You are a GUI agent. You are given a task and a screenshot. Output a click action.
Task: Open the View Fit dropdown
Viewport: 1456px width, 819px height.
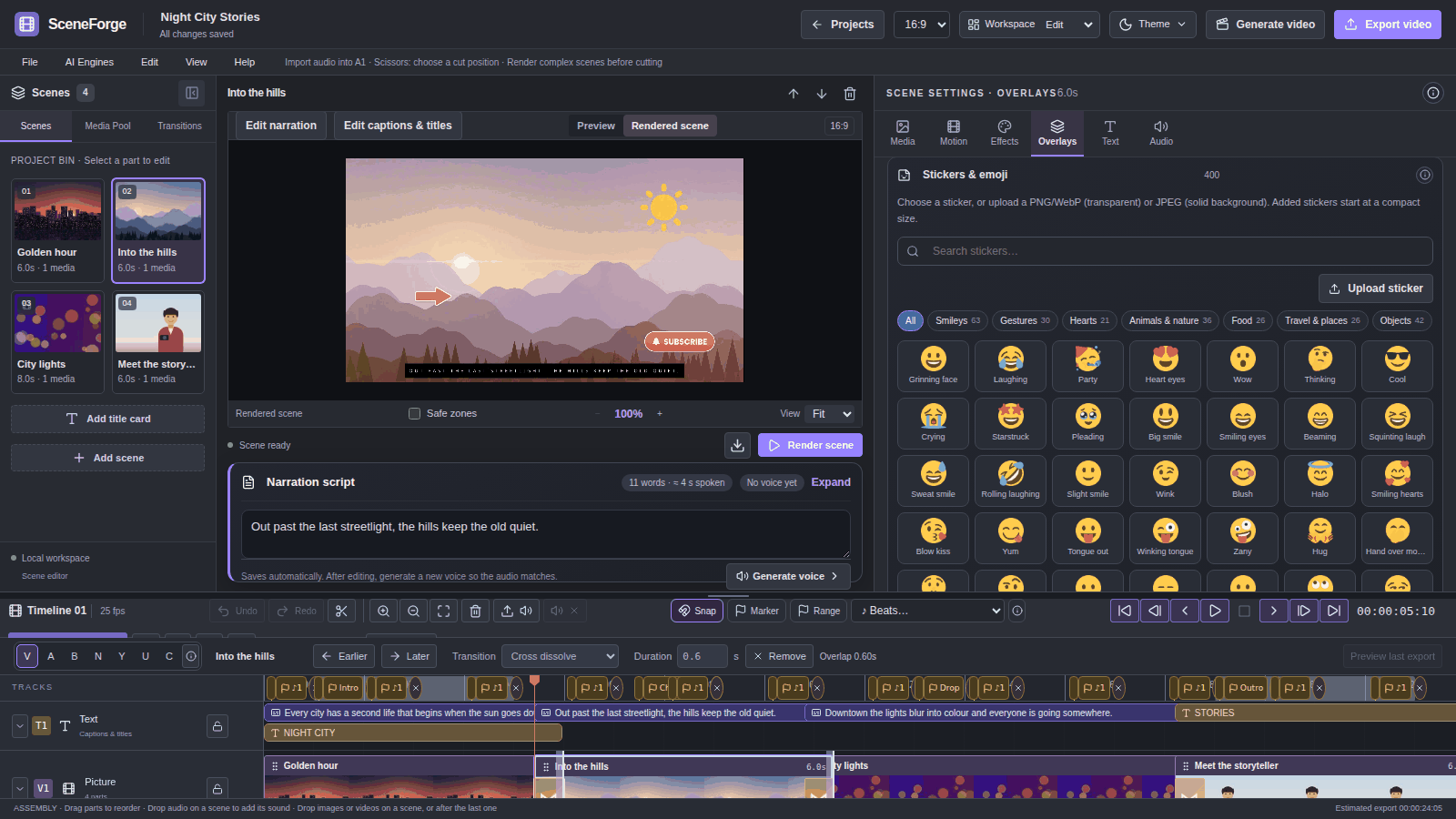(x=832, y=413)
